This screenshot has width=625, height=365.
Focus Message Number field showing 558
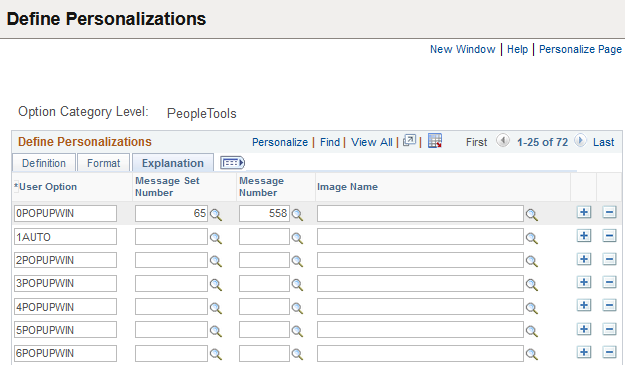[264, 214]
